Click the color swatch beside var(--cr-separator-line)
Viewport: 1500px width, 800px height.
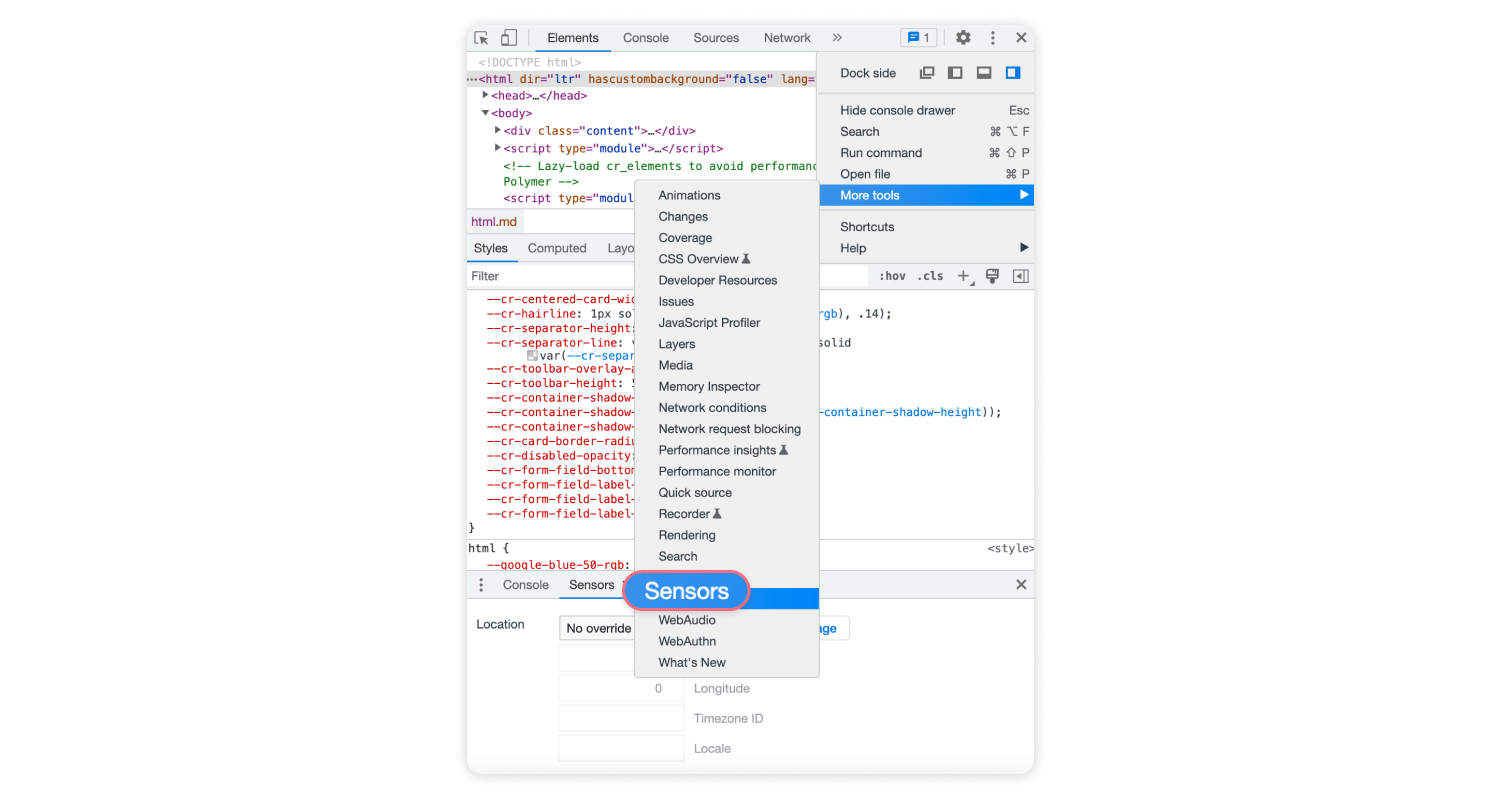click(535, 355)
